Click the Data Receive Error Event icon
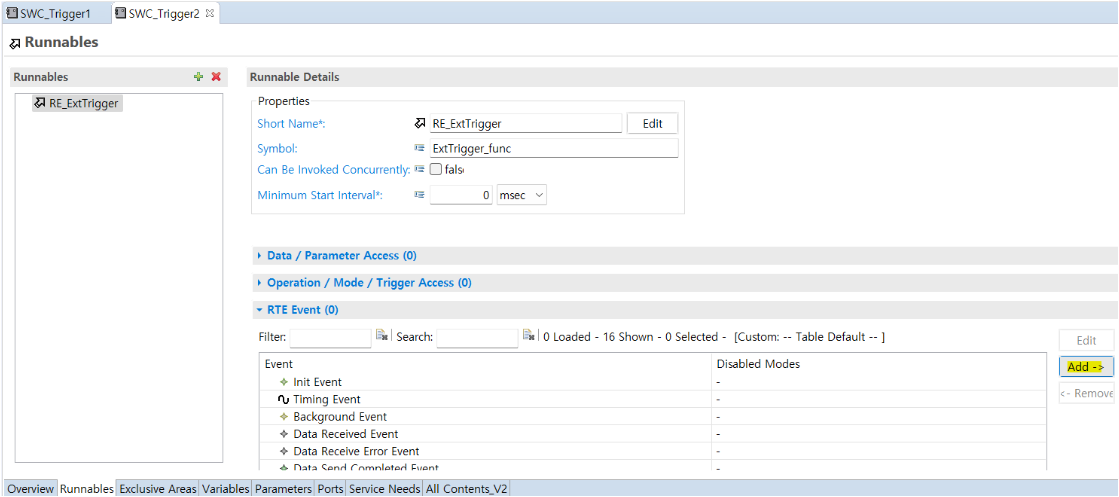Image resolution: width=1119 pixels, height=497 pixels. 284,451
